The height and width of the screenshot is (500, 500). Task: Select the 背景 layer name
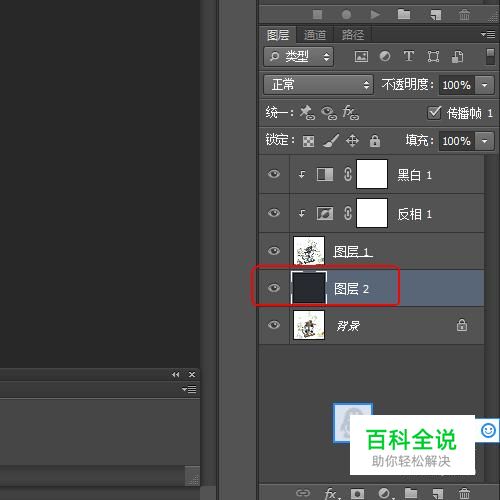348,326
